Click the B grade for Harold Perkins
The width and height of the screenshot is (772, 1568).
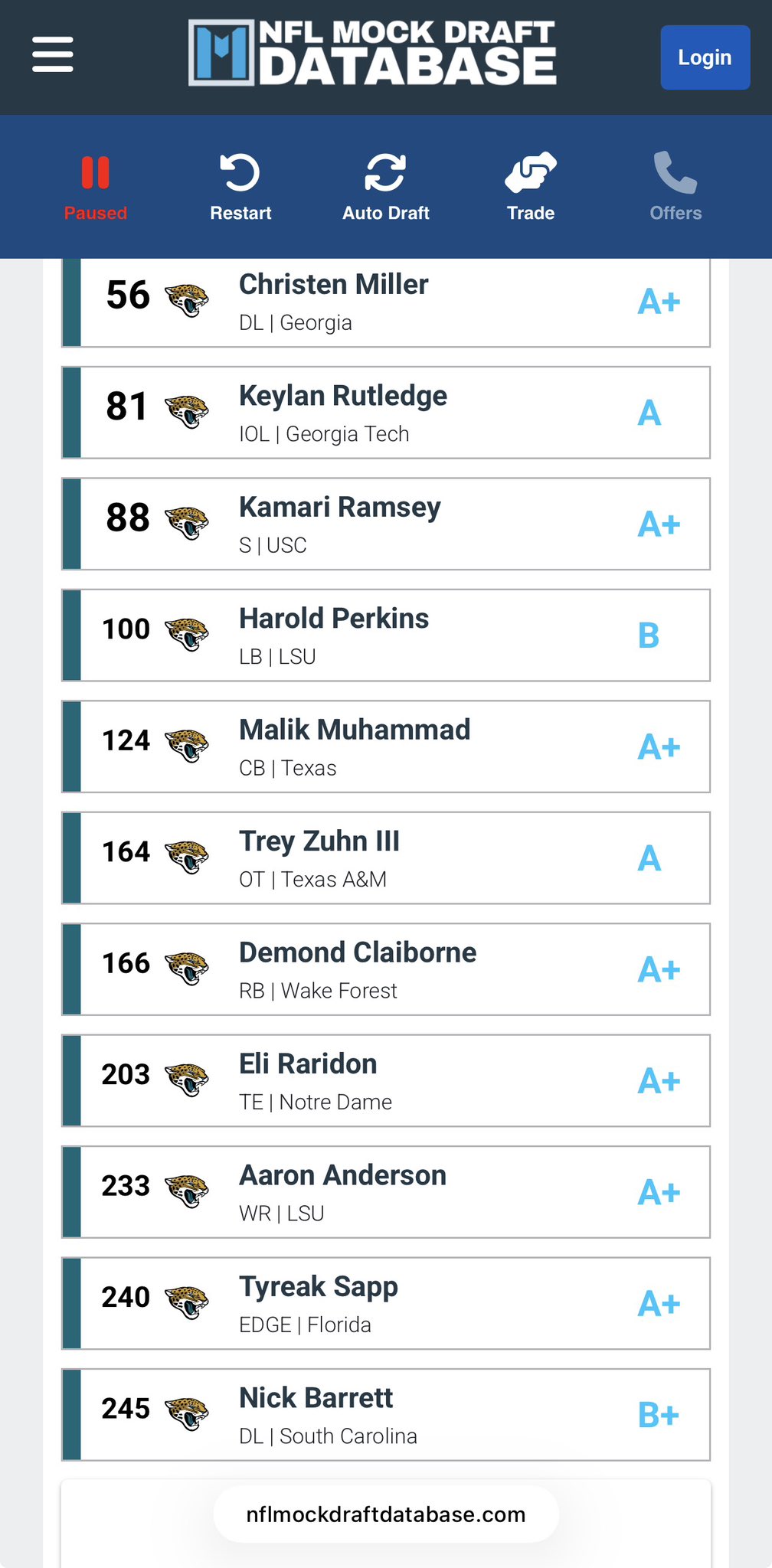(x=649, y=636)
